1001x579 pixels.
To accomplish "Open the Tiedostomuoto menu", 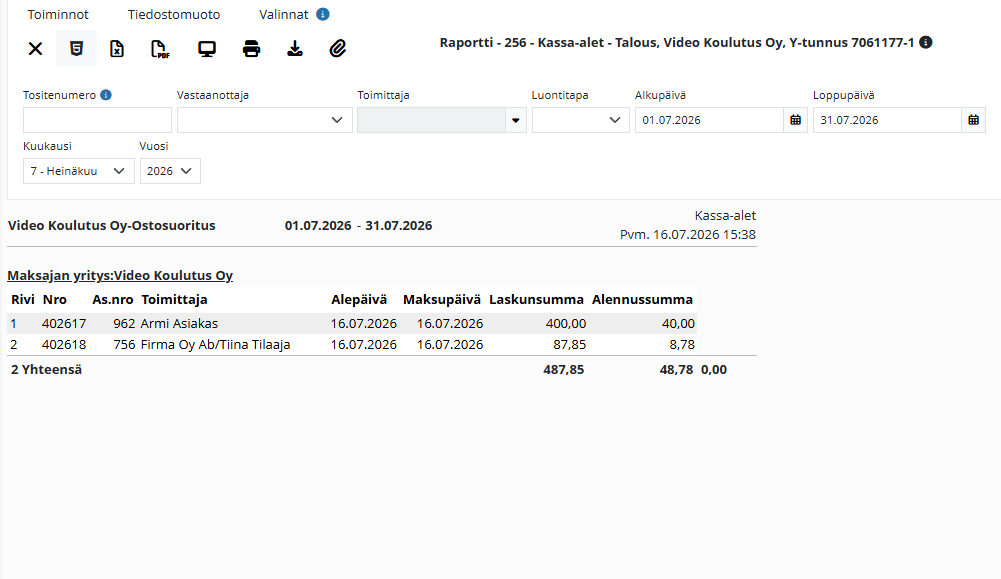I will coord(174,14).
